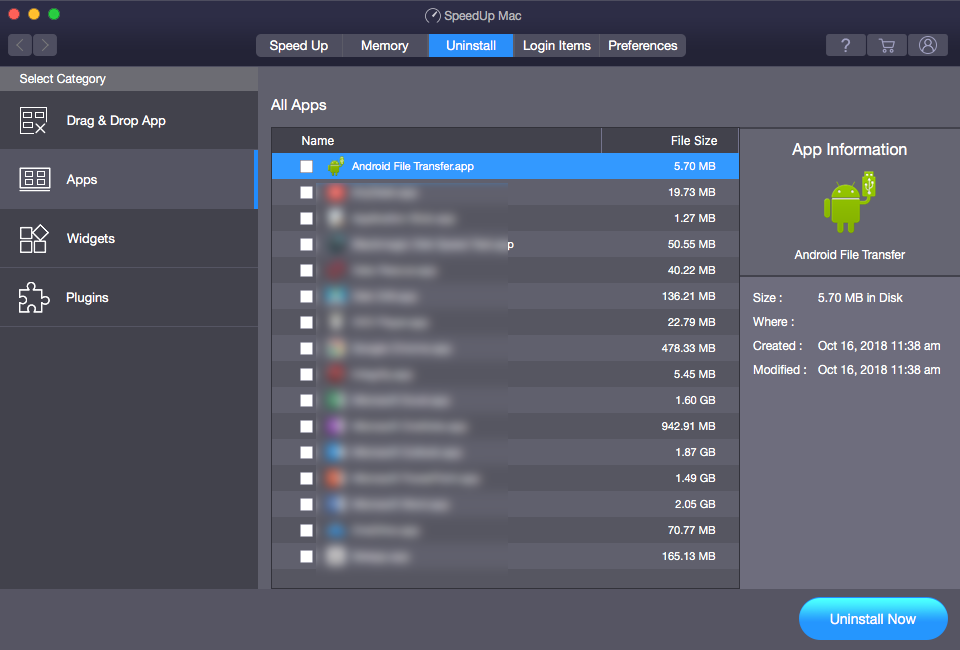The image size is (960, 650).
Task: Switch to the Memory tab
Action: pyautogui.click(x=384, y=46)
